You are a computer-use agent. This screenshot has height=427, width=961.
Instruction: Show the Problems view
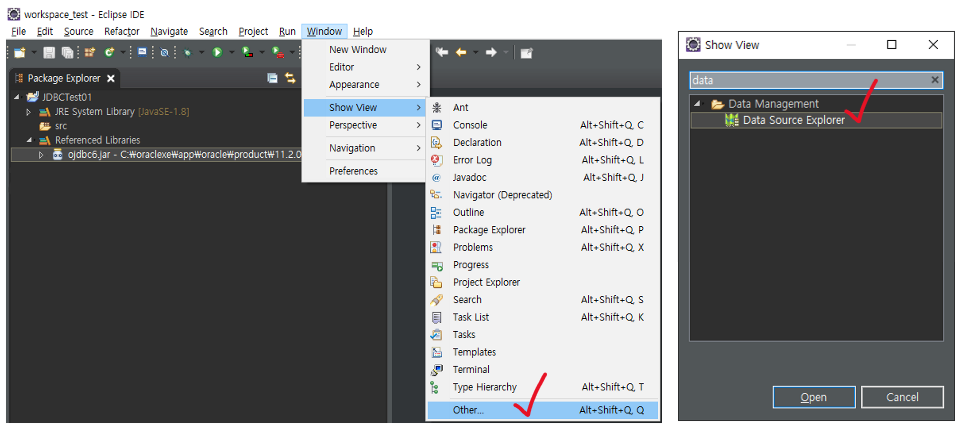tap(542, 248)
